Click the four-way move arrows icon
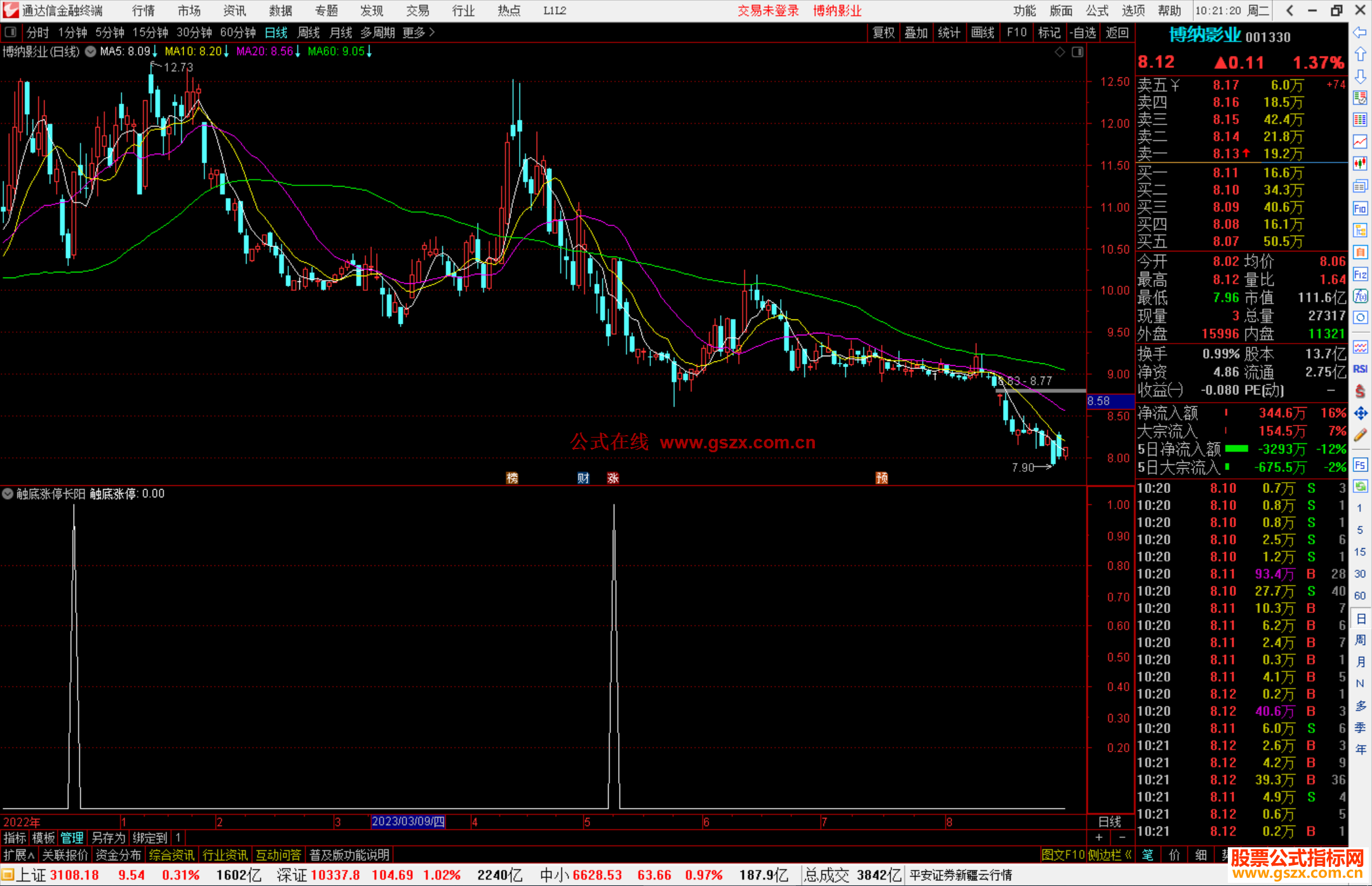The width and height of the screenshot is (1372, 886). pyautogui.click(x=1360, y=413)
